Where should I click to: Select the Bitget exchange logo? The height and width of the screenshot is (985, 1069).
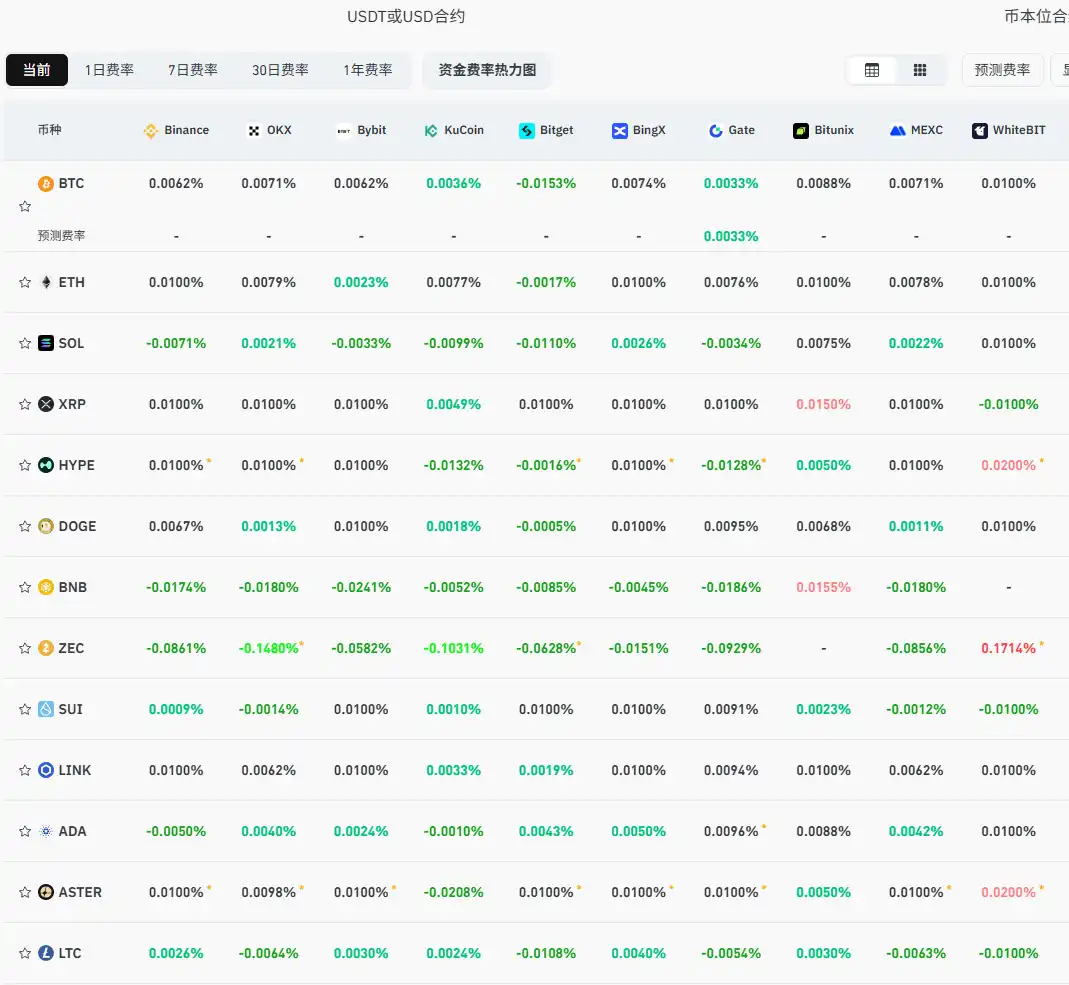point(525,130)
